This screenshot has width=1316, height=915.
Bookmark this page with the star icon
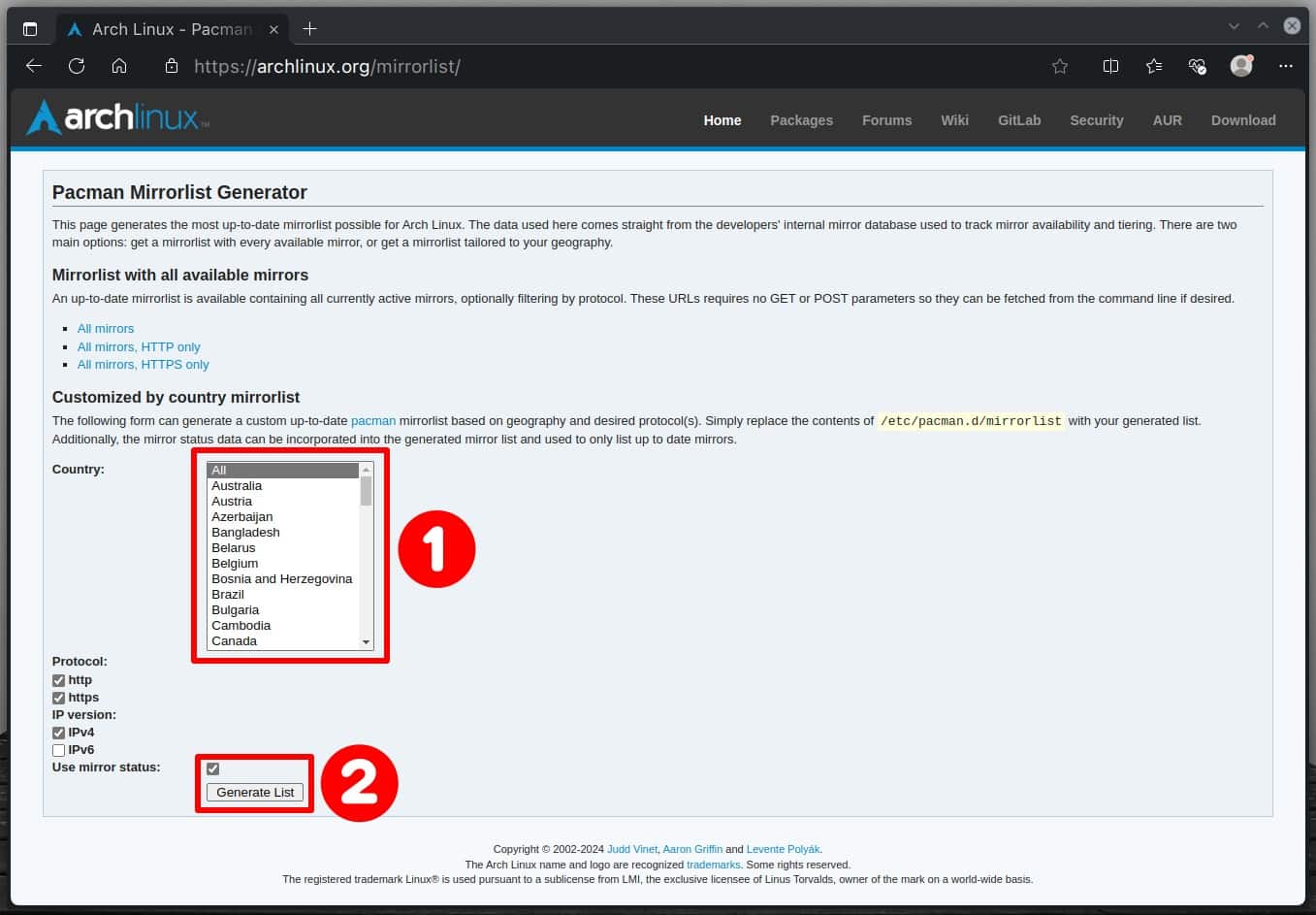point(1059,66)
